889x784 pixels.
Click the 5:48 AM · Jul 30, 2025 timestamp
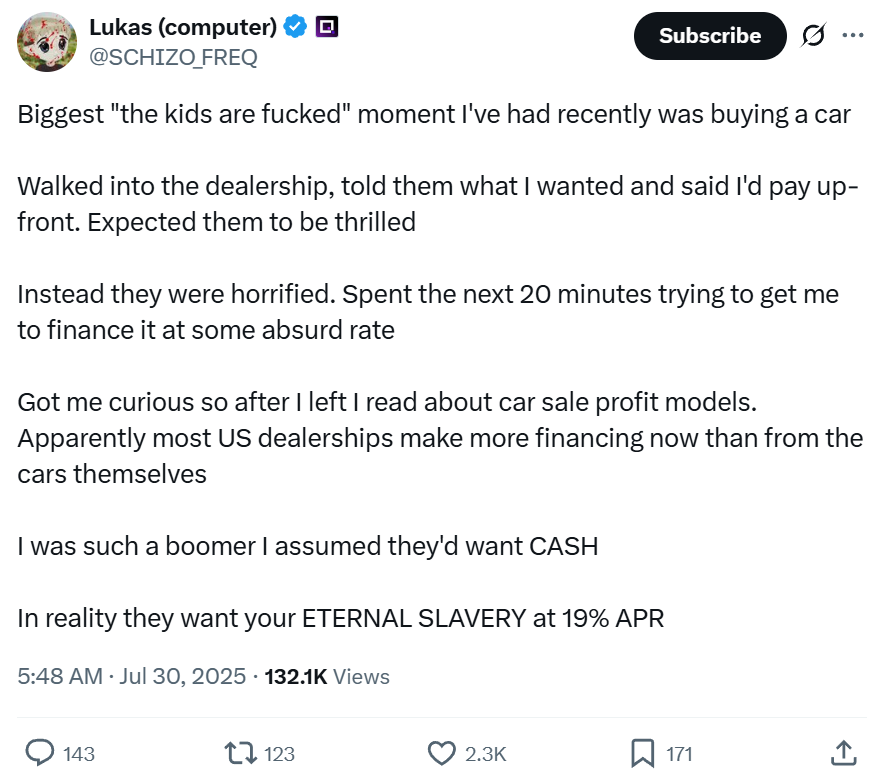[x=132, y=676]
